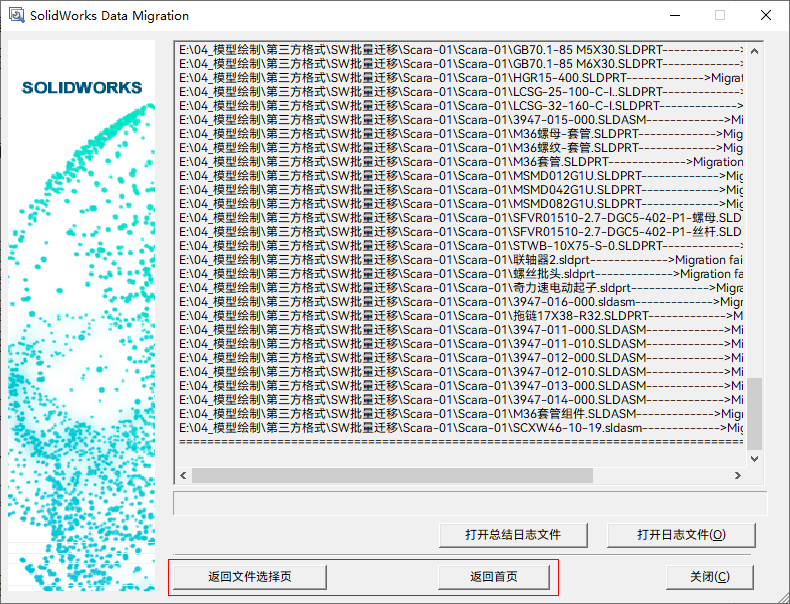
Task: Select log line 奇力速电动起子.sldprt
Action: point(460,288)
